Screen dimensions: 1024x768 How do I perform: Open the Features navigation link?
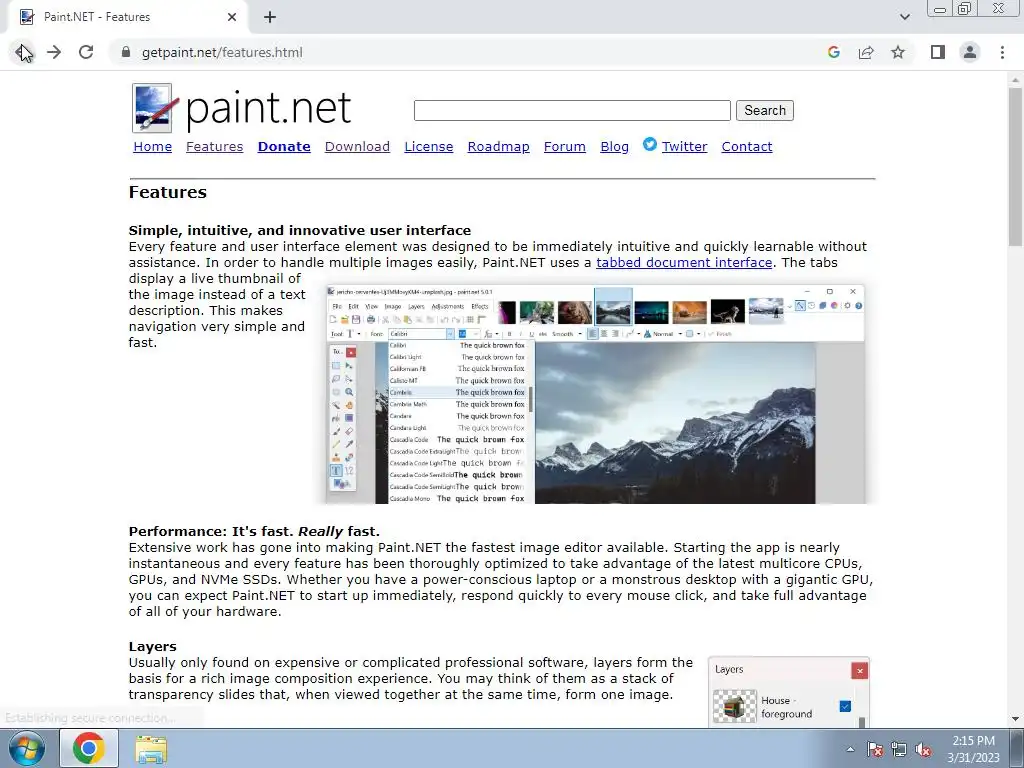(214, 146)
